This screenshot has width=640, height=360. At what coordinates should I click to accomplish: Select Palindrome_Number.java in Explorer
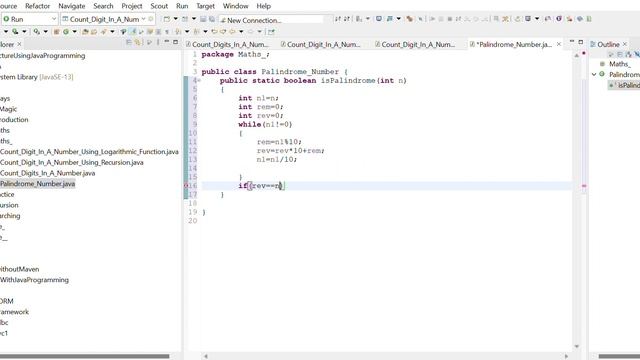[x=38, y=184]
